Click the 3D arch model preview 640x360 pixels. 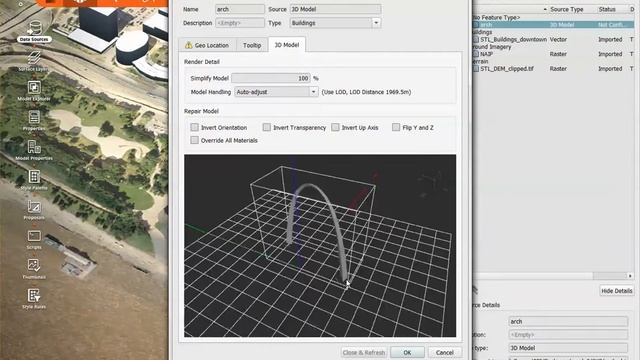(x=320, y=246)
